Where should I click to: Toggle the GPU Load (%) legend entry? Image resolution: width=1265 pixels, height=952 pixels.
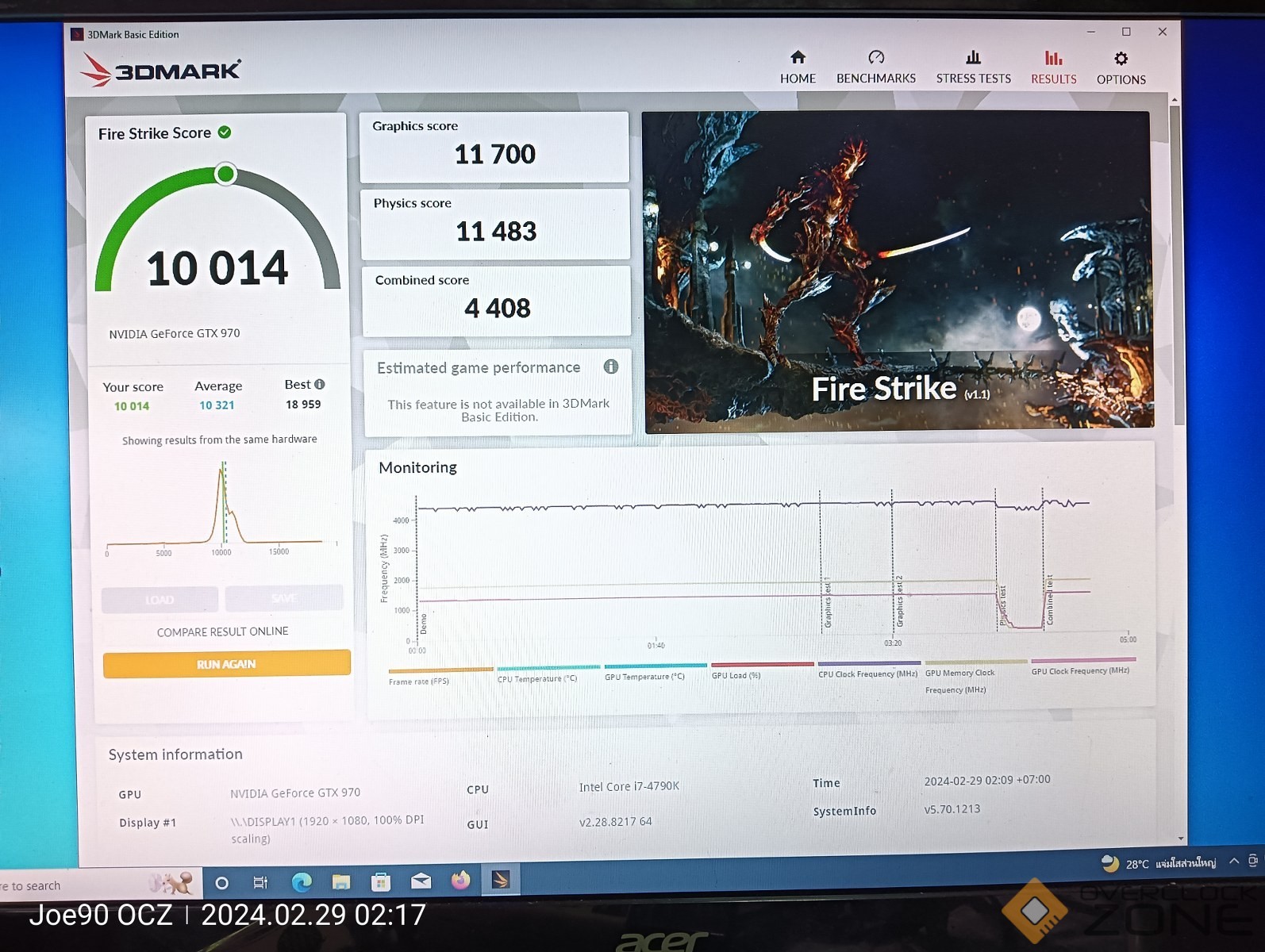click(x=762, y=670)
